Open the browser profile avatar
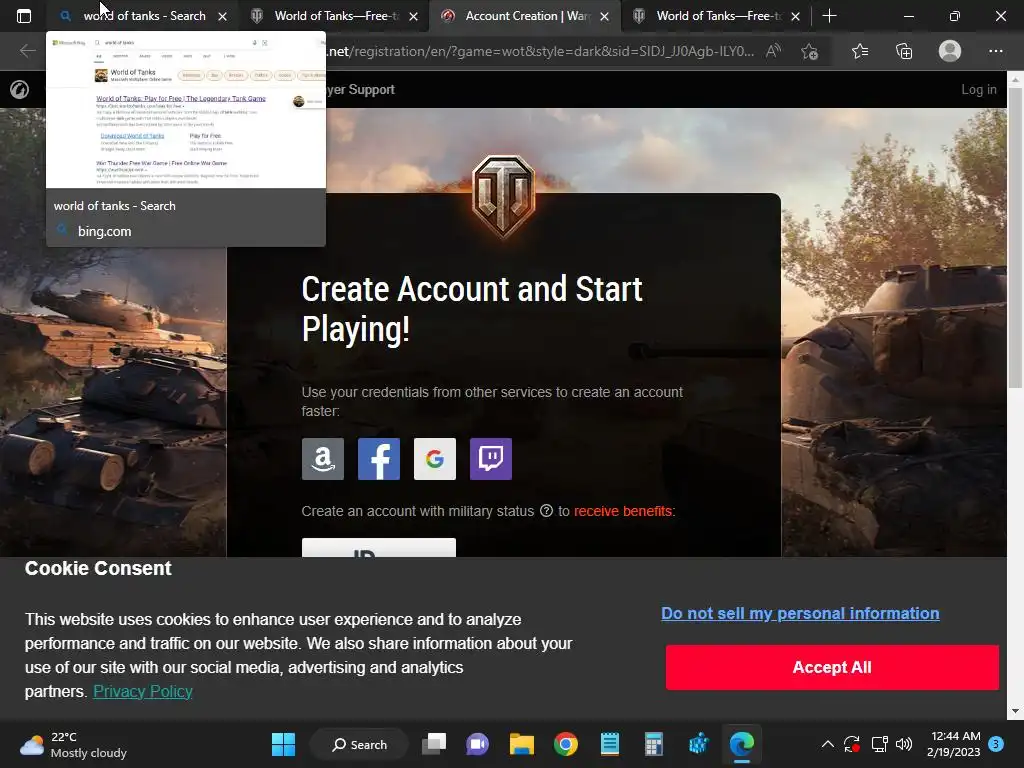The height and width of the screenshot is (768, 1024). (x=950, y=51)
